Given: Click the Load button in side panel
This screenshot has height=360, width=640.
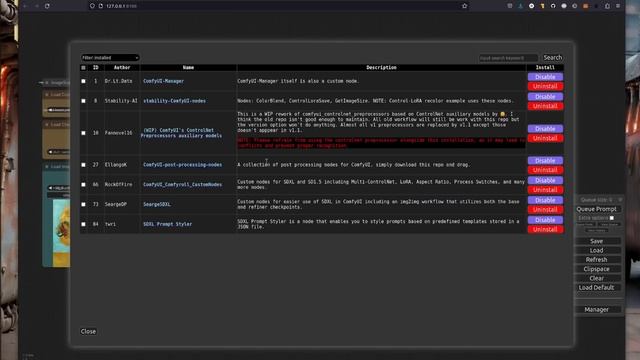Looking at the screenshot, I should [x=596, y=251].
